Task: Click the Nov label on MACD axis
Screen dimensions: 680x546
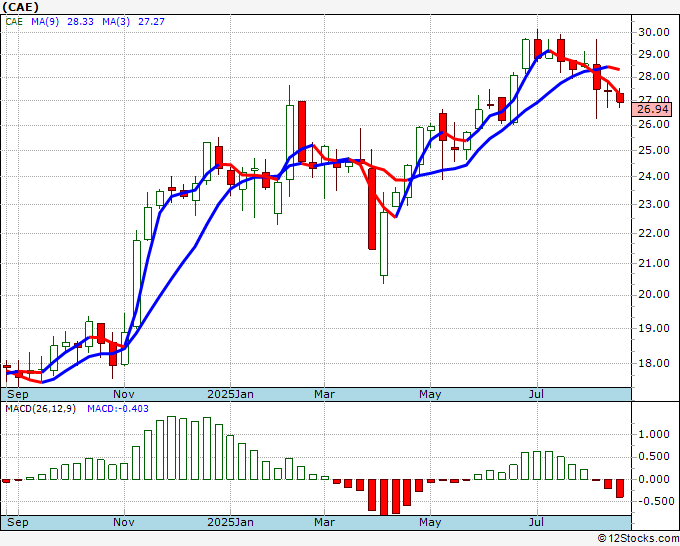Action: coord(124,522)
